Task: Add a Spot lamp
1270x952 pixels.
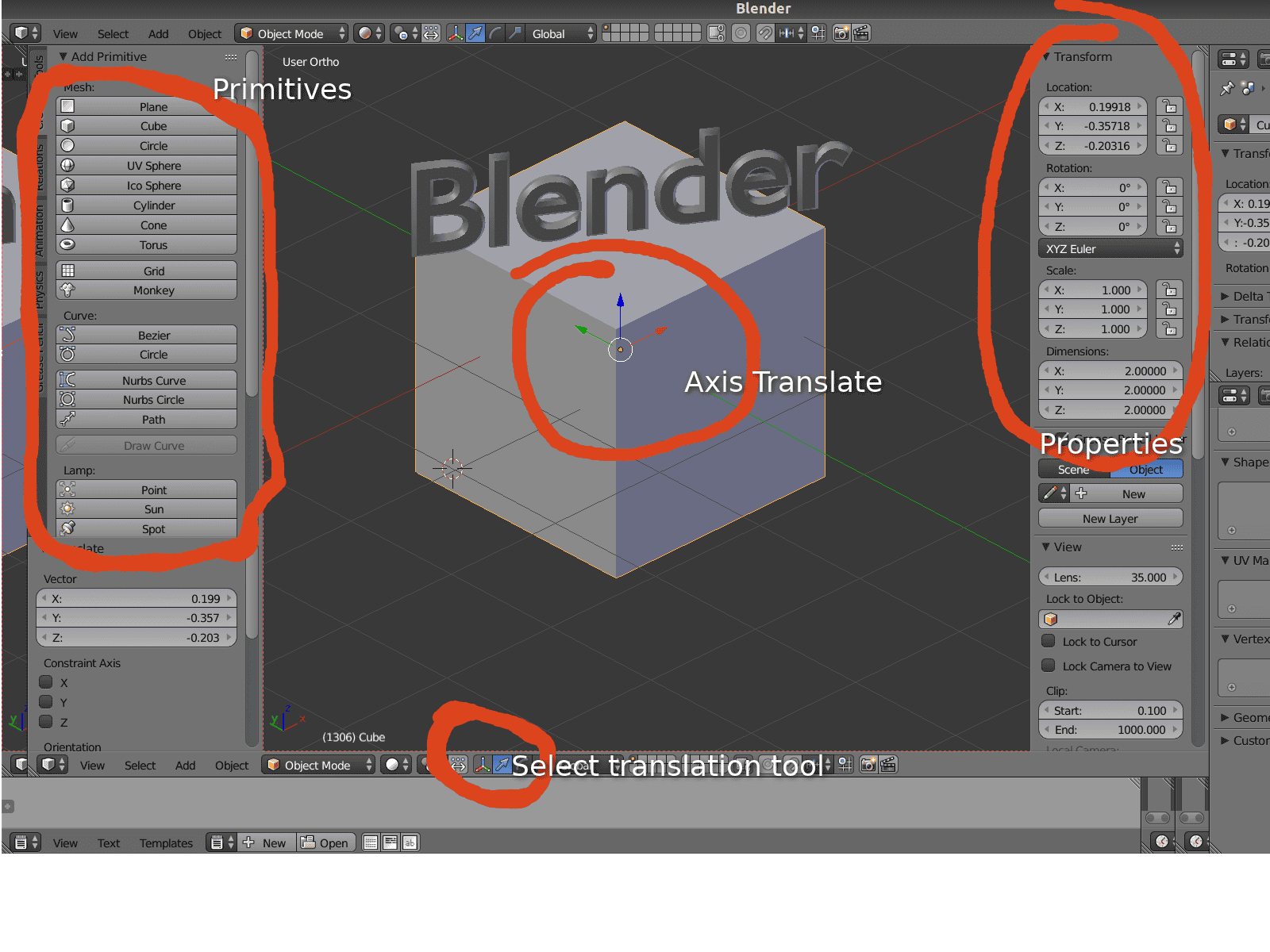Action: pos(147,529)
